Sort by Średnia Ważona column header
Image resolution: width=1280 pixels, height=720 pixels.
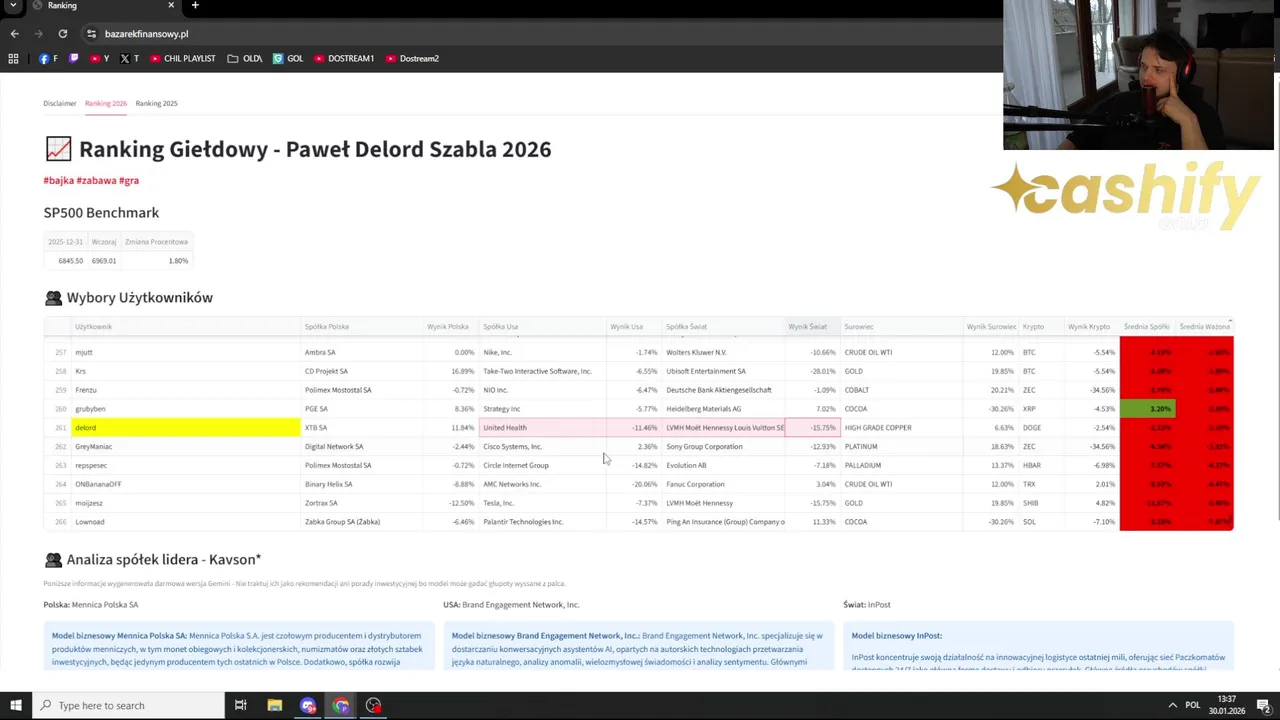[x=1204, y=326]
